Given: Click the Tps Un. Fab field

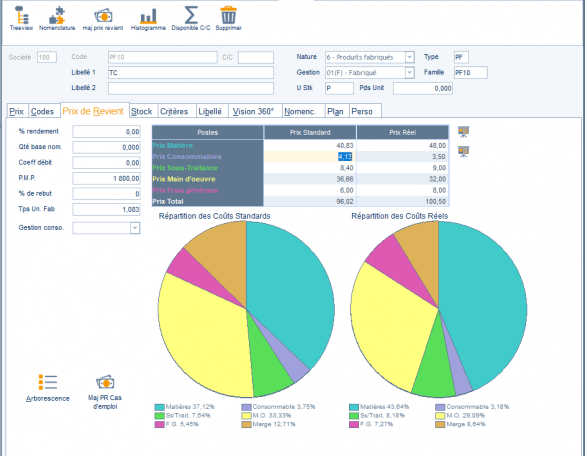Looking at the screenshot, I should tap(106, 209).
